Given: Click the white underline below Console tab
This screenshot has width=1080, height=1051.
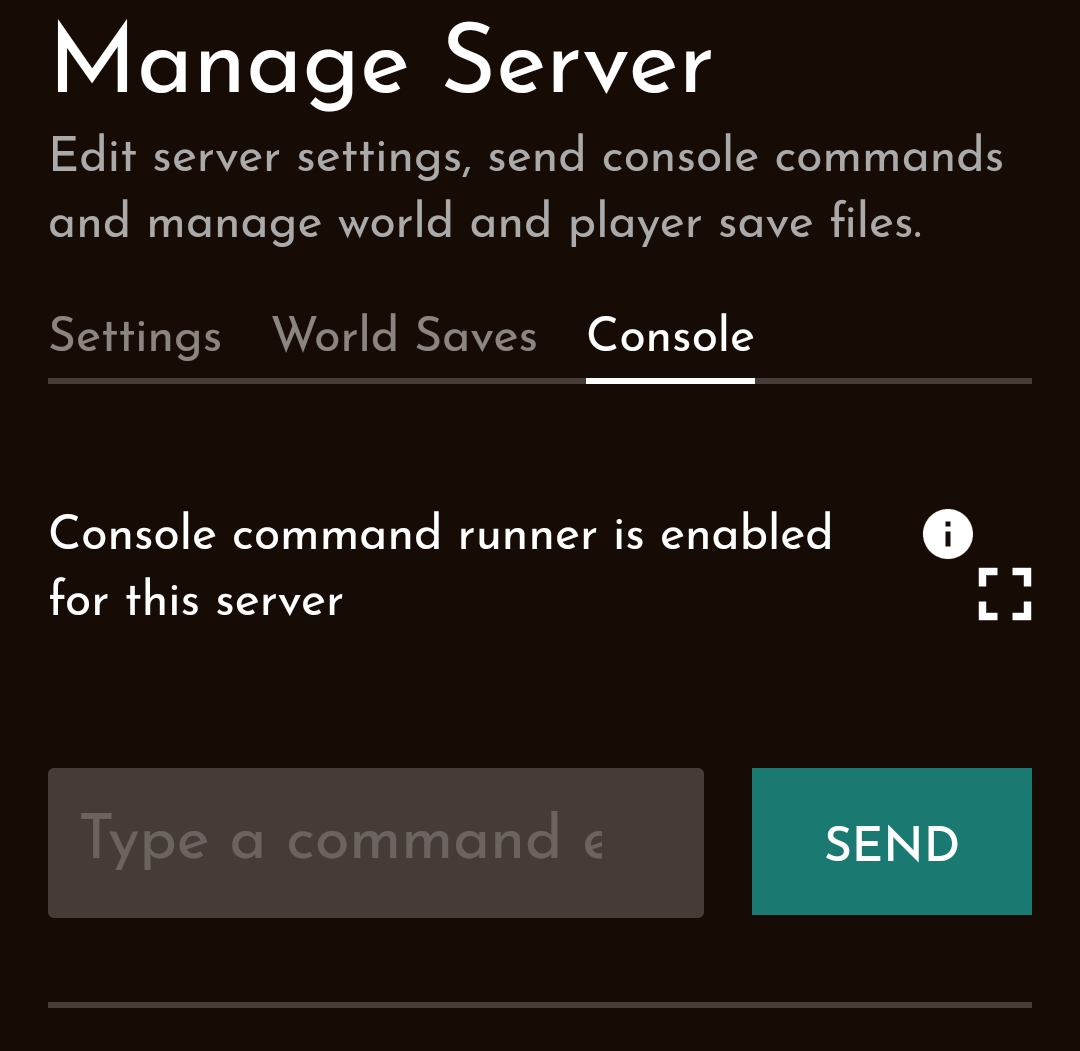Looking at the screenshot, I should [670, 380].
